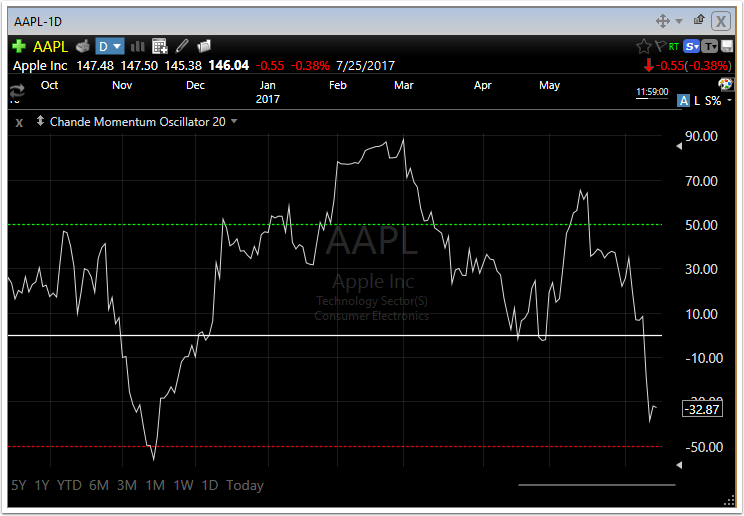Image resolution: width=744 pixels, height=516 pixels.
Task: Open the cash register trade icon
Action: 83,47
